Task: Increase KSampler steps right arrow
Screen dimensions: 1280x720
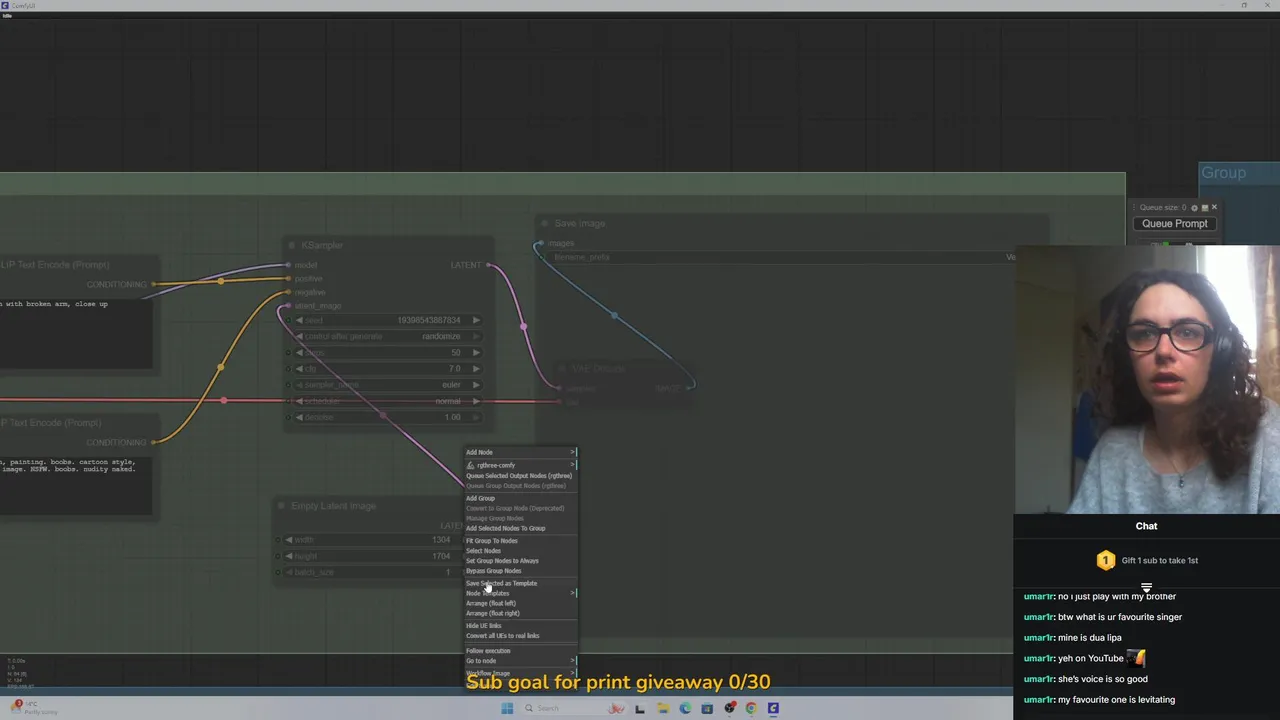Action: click(x=476, y=353)
